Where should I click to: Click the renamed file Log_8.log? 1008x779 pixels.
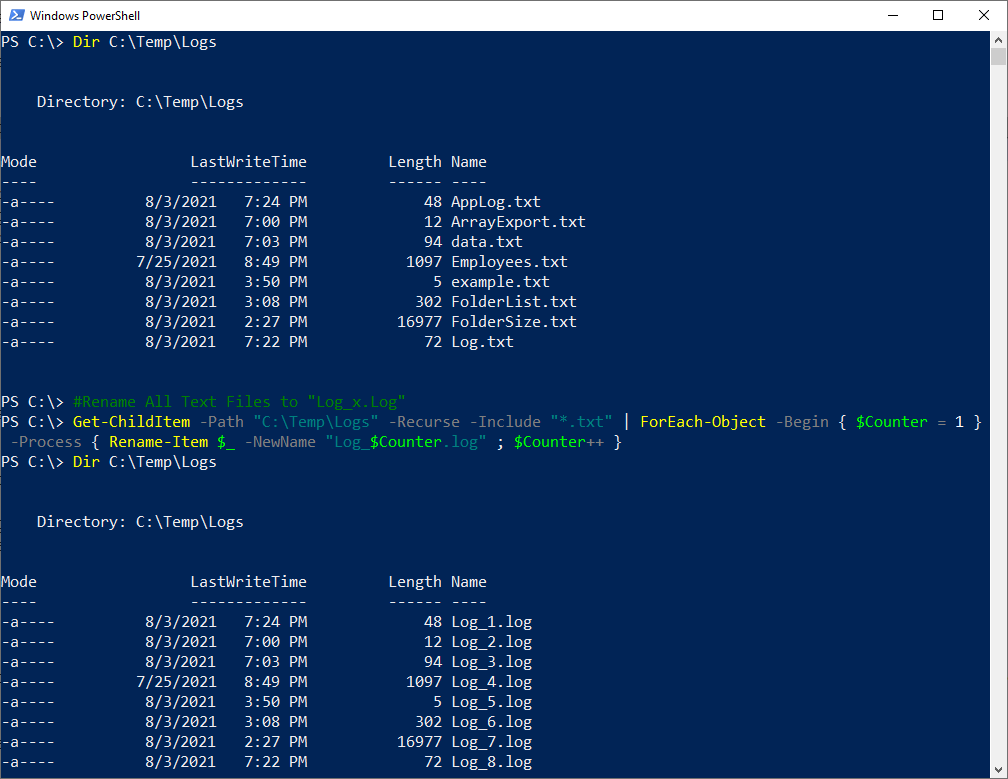pos(492,761)
